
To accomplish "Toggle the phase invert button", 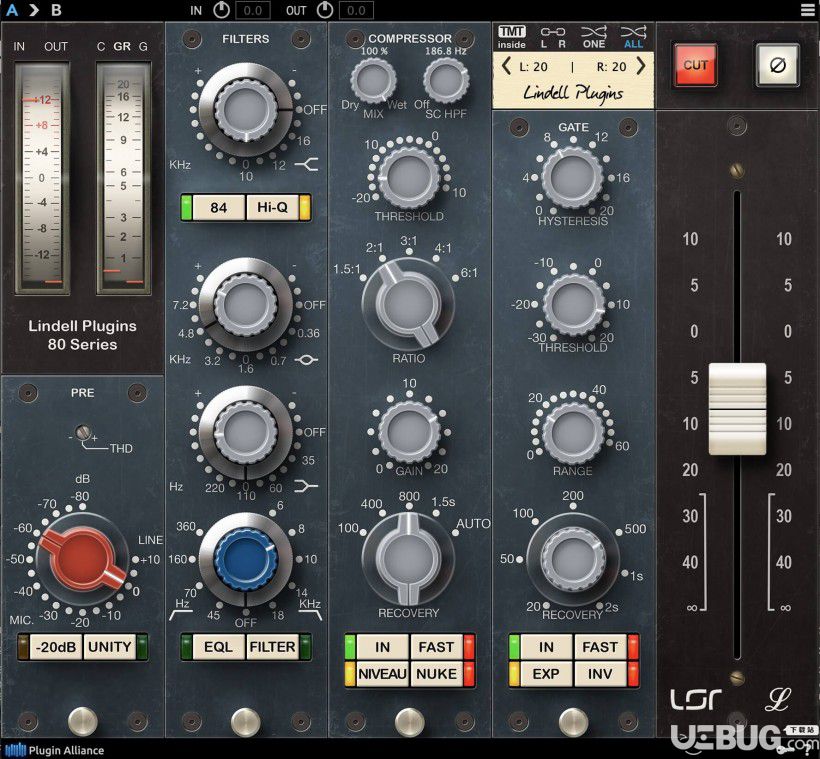I will [x=778, y=65].
